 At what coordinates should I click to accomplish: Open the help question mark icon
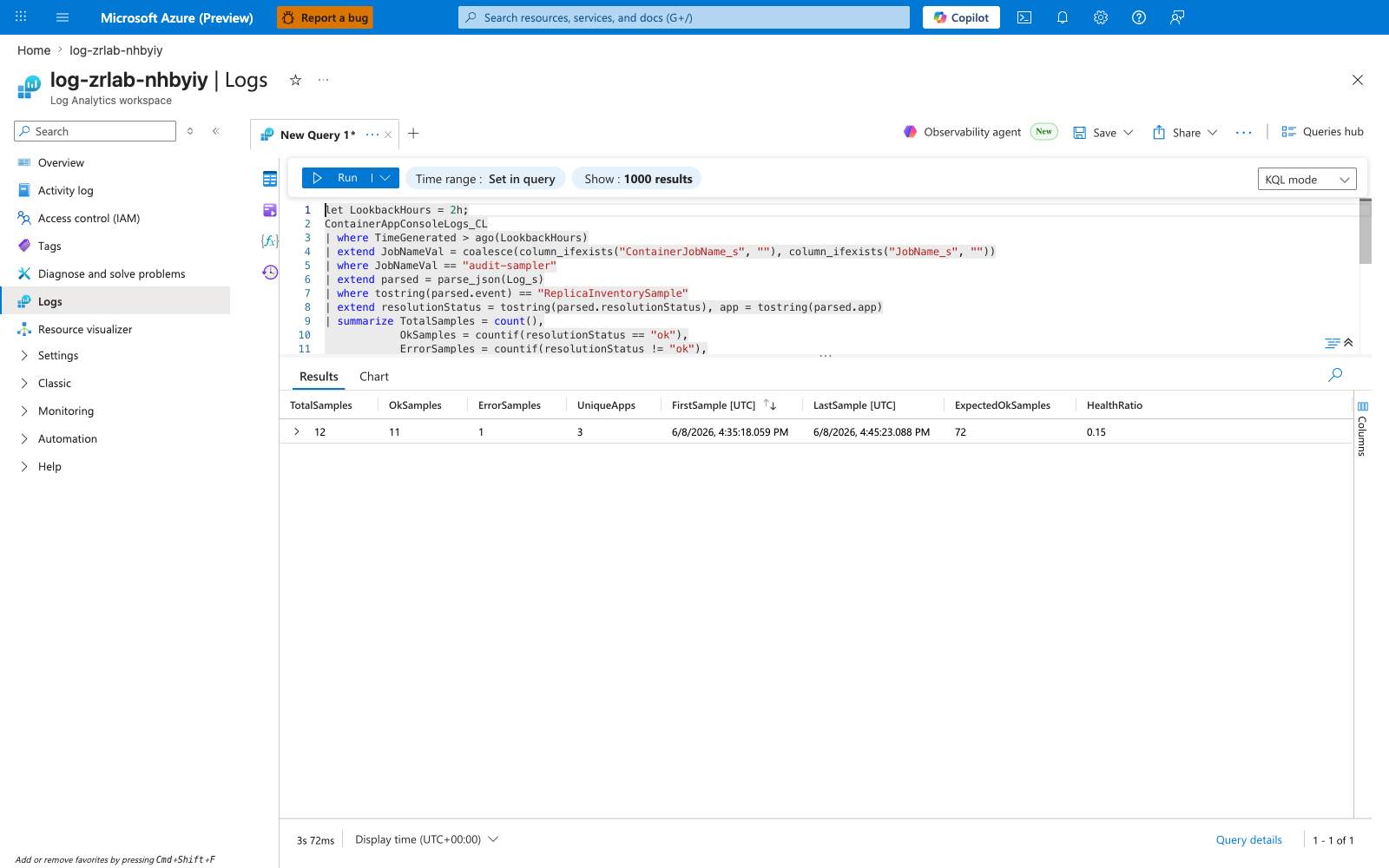[x=1139, y=17]
